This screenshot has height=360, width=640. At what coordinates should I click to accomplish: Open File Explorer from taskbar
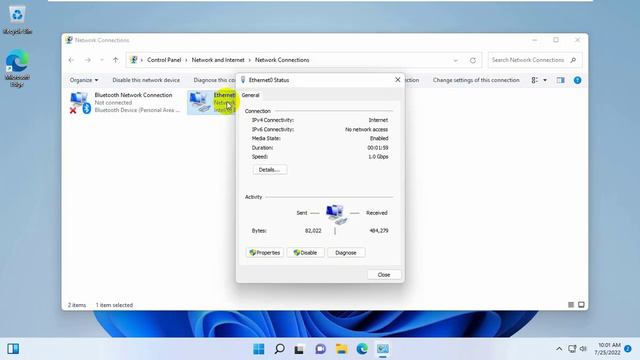(x=341, y=349)
